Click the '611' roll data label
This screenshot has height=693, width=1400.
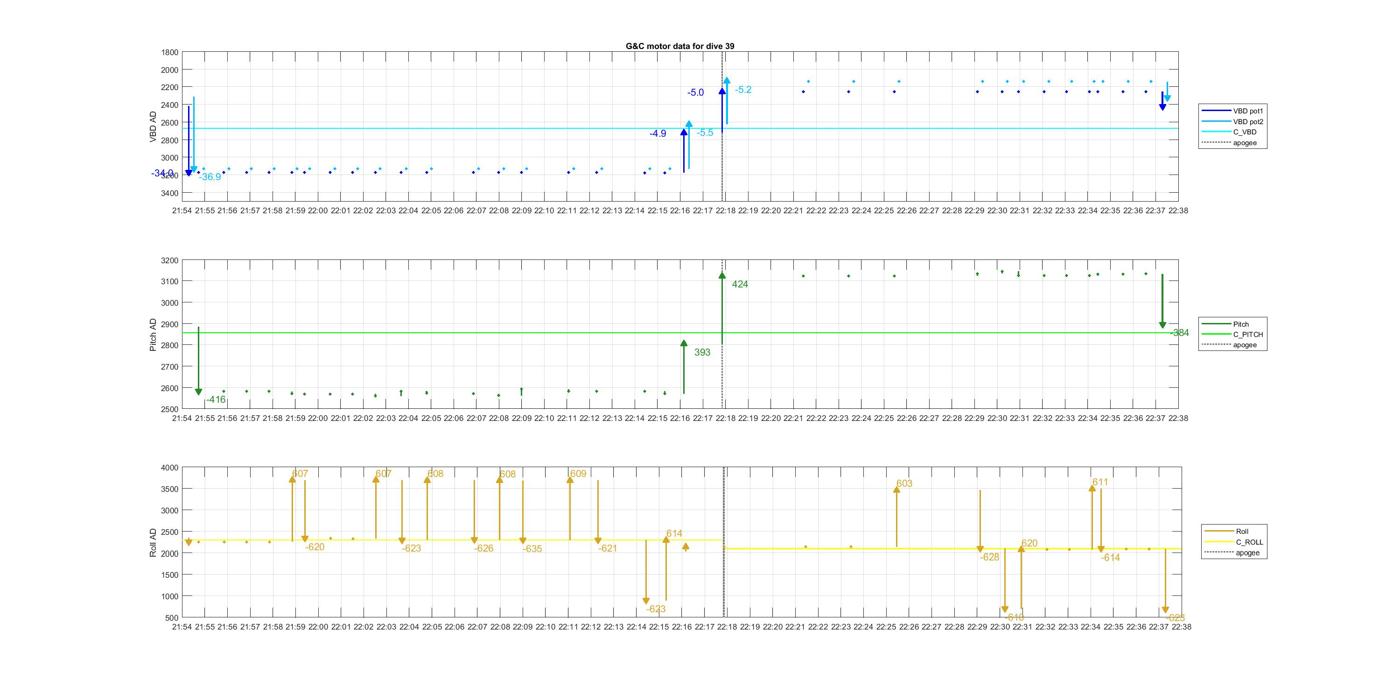tap(1100, 482)
